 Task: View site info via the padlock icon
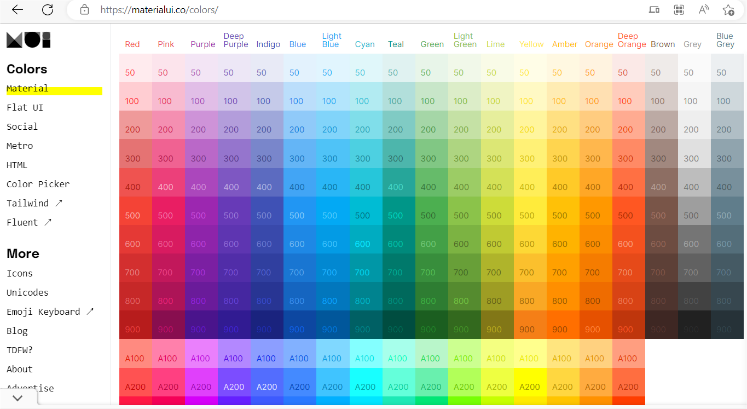84,10
